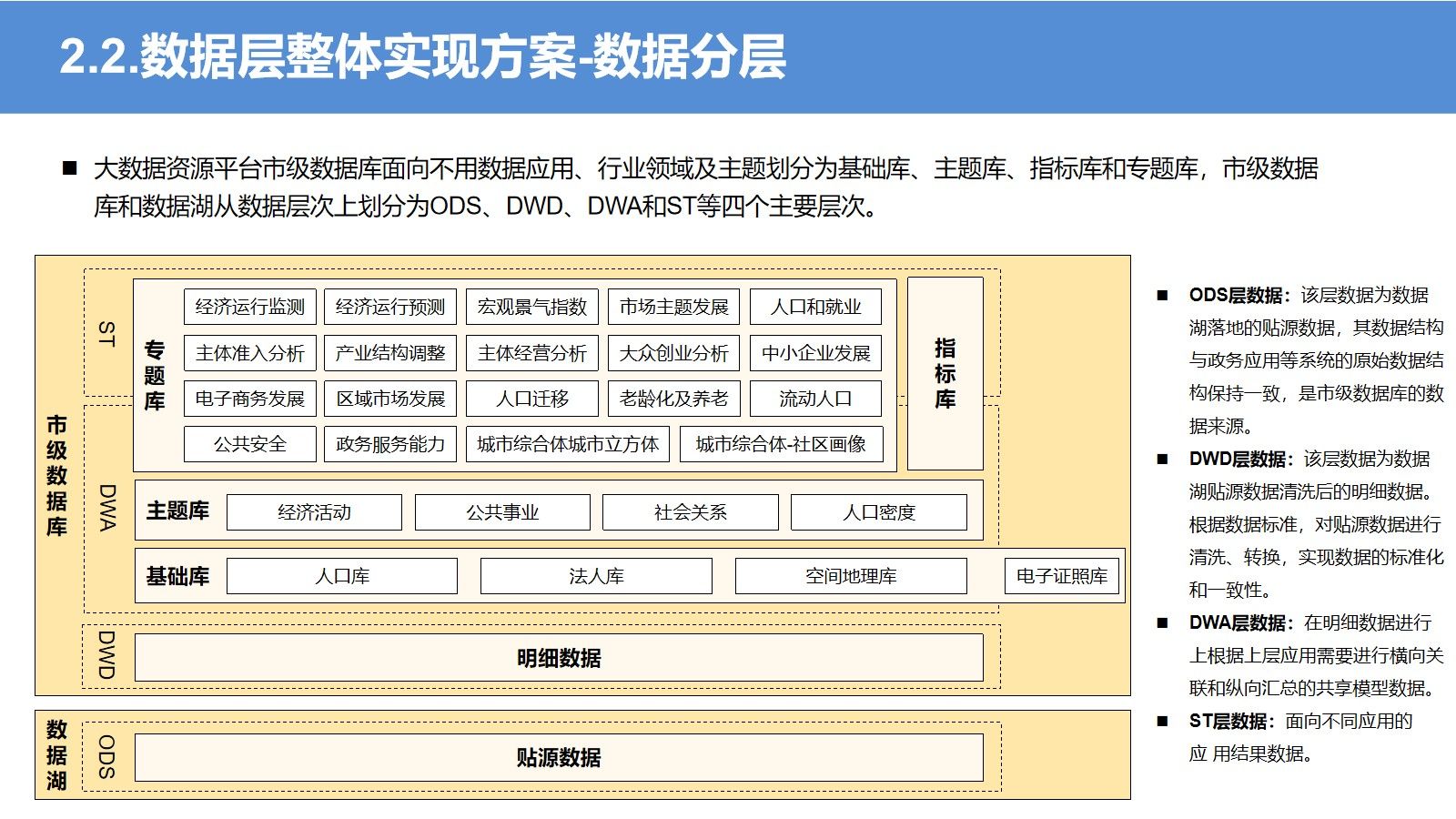Select the 经济运行预测 box
This screenshot has width=1456, height=819.
point(390,307)
